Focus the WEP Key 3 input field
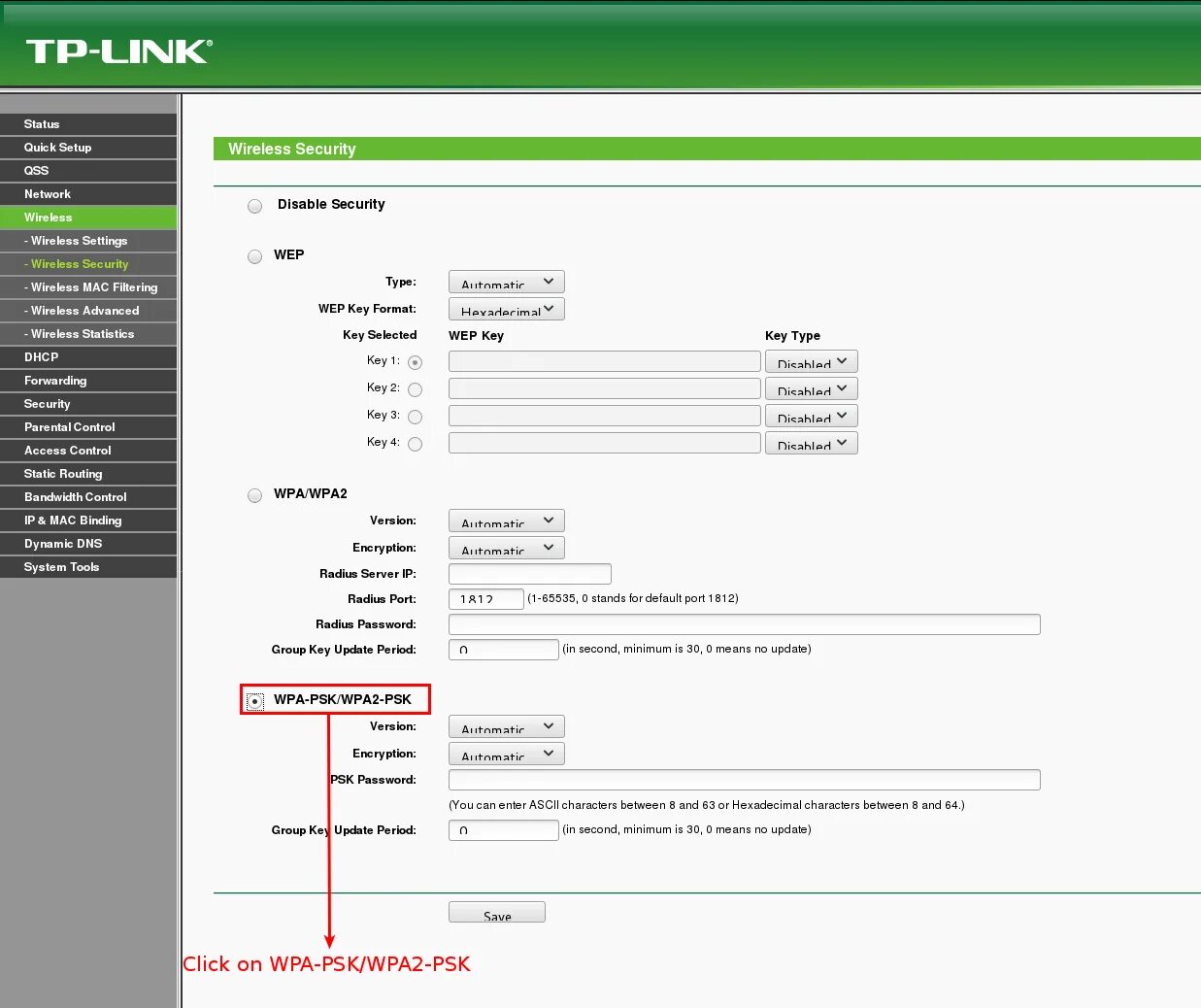 click(x=605, y=416)
